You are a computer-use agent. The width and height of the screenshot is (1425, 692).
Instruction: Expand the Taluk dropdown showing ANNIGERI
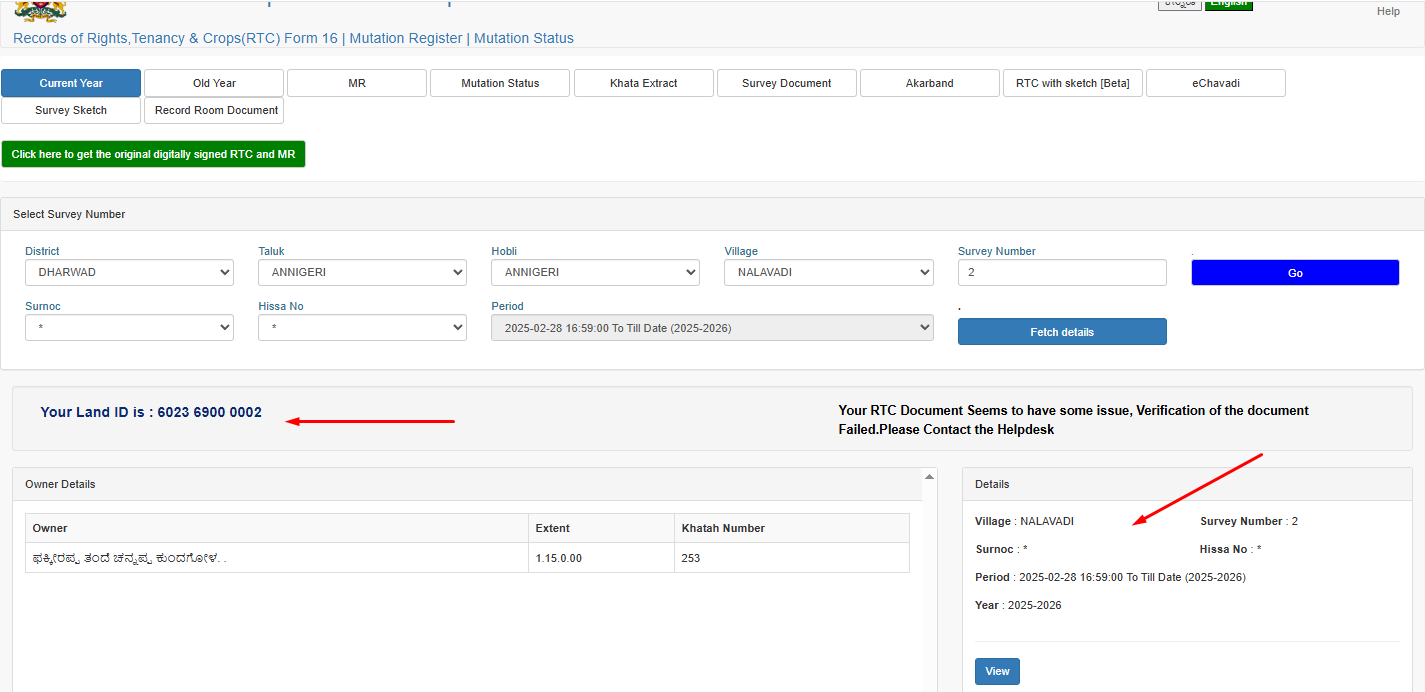point(362,272)
